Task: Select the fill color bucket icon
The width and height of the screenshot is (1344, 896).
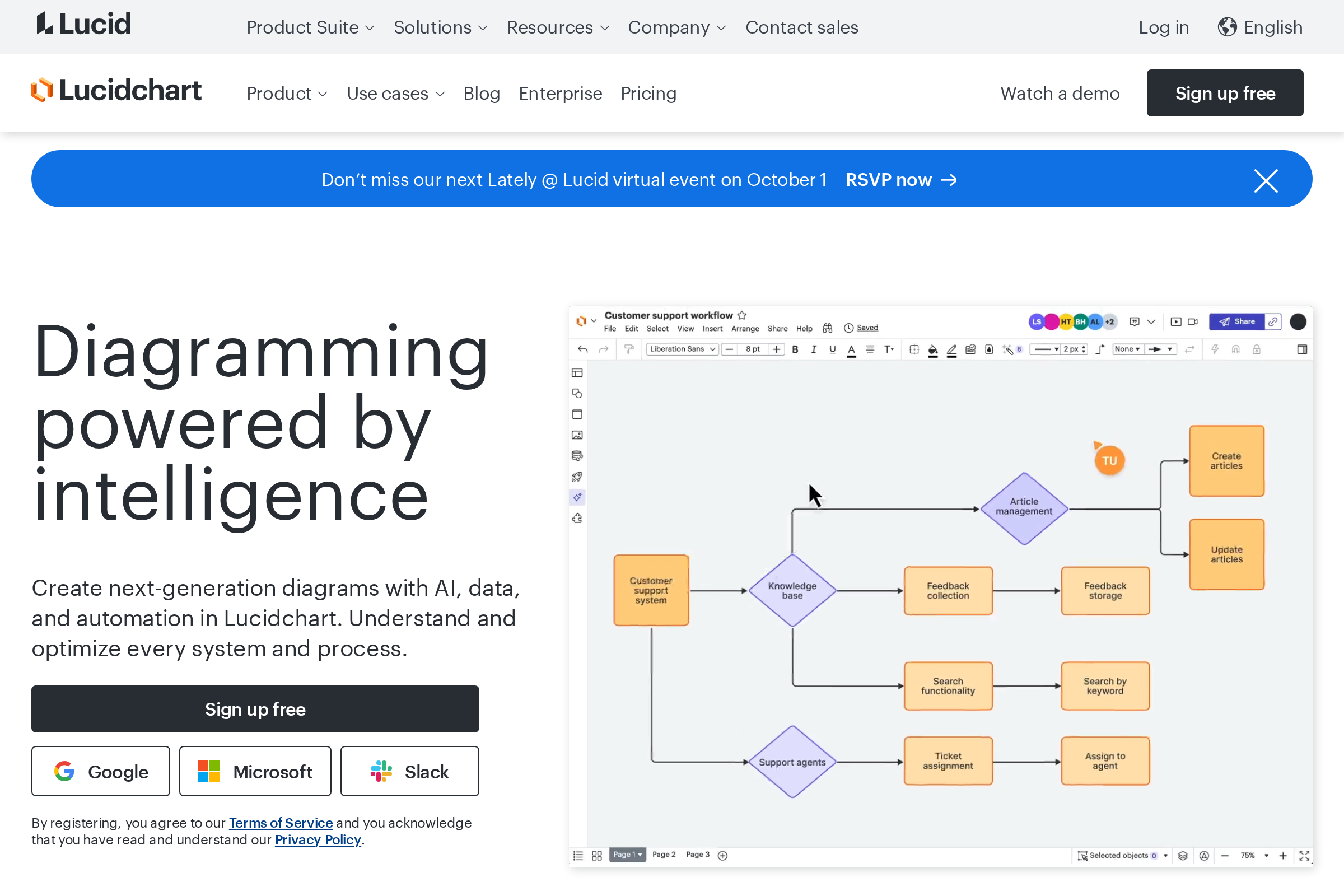Action: (x=932, y=349)
